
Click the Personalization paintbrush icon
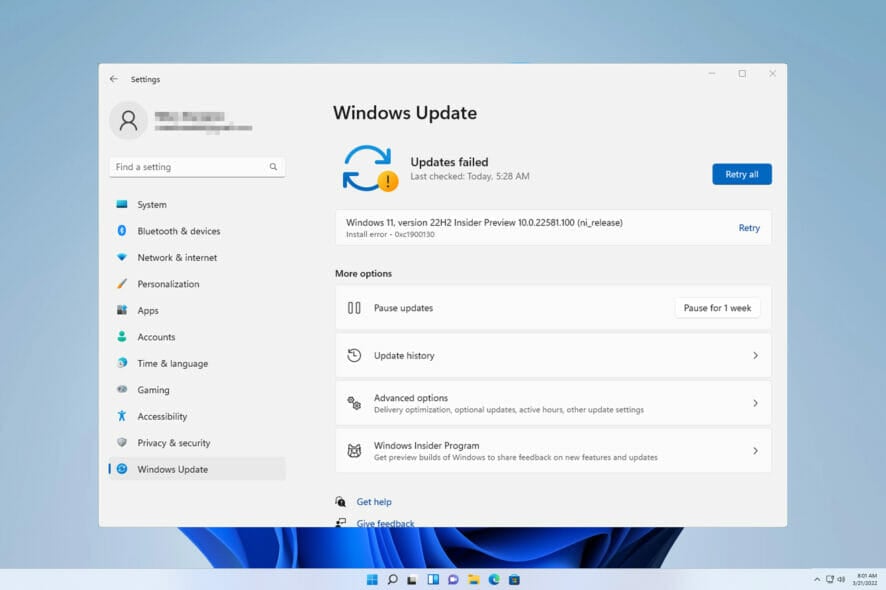124,284
